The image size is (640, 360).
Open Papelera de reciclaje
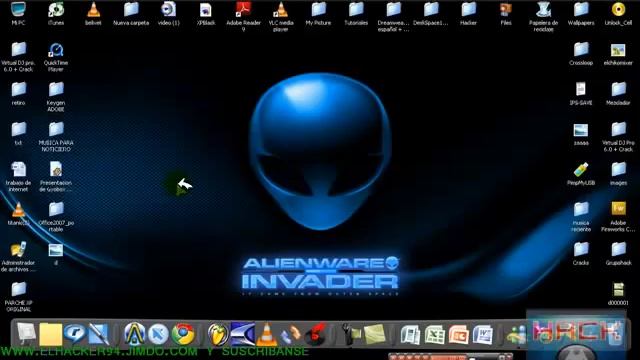point(543,10)
